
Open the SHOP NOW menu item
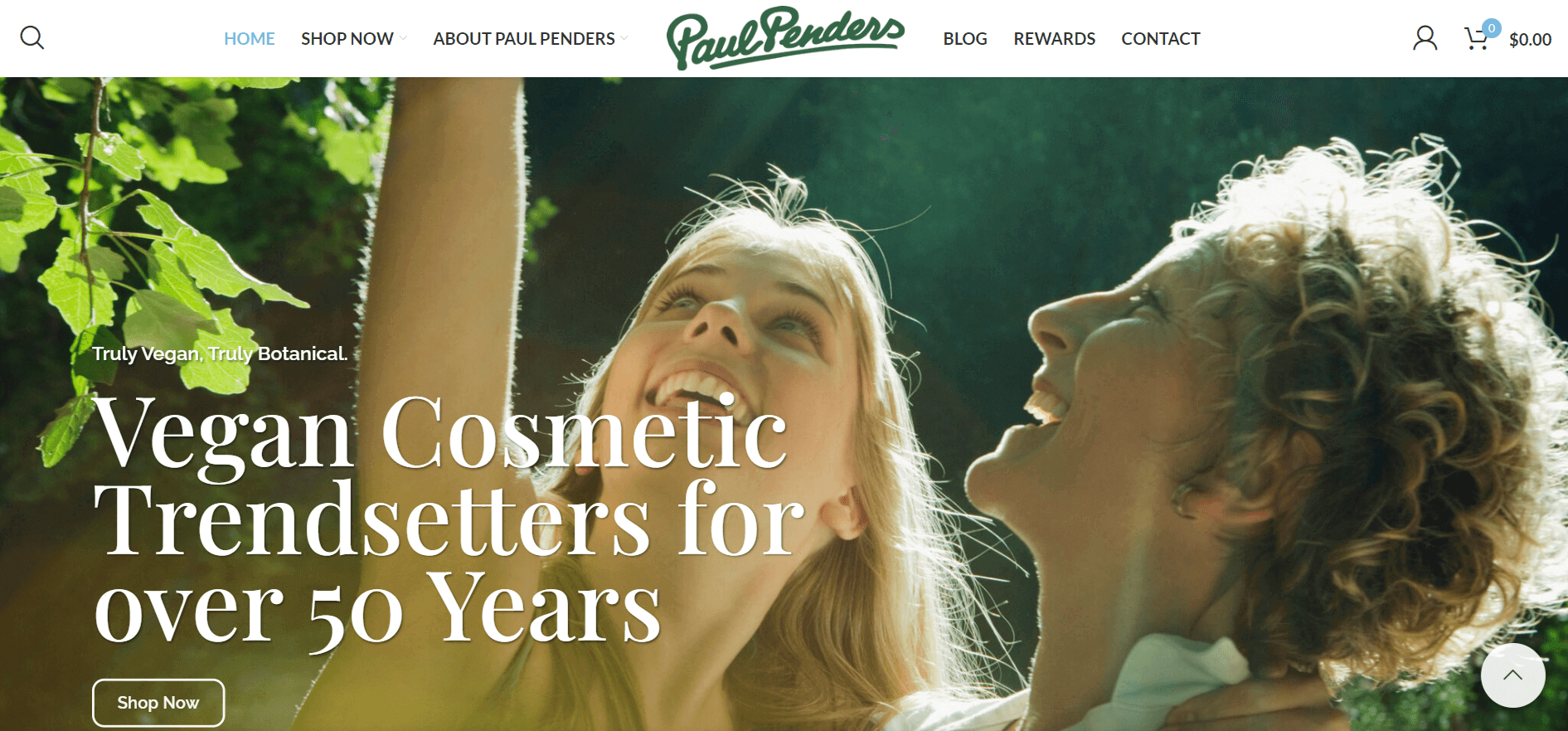click(x=347, y=39)
